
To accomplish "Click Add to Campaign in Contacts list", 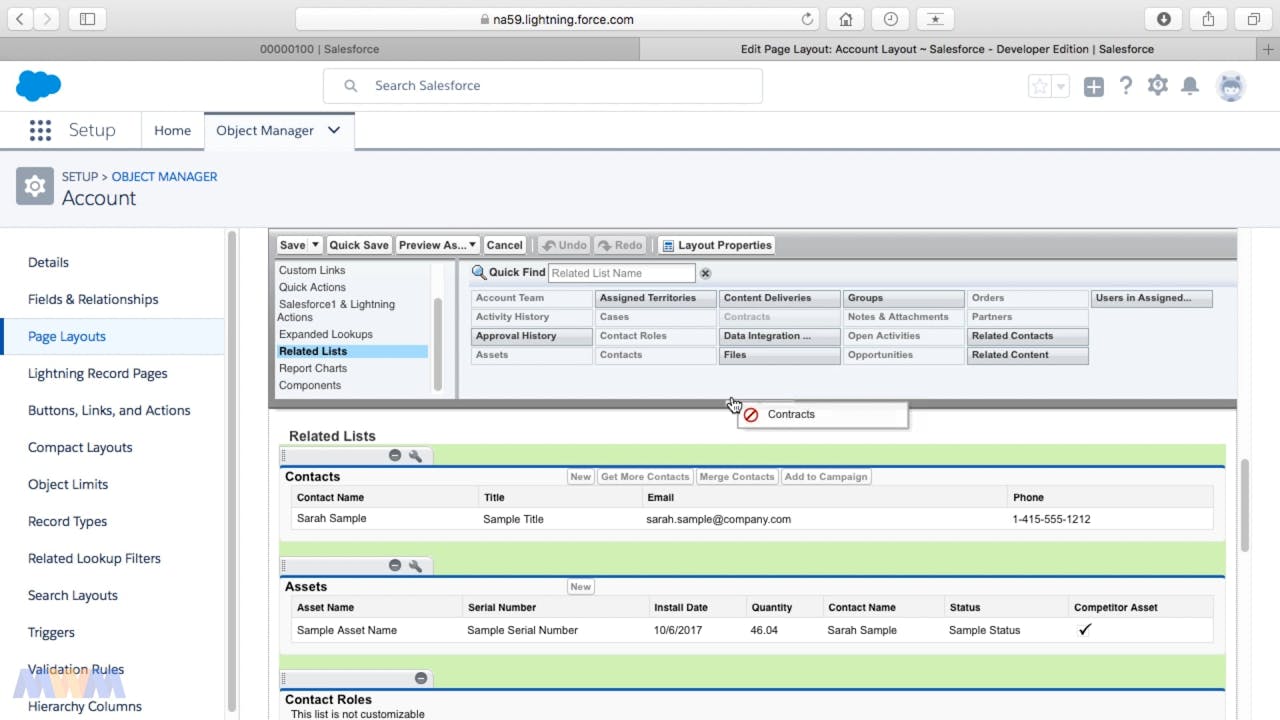I will (826, 477).
